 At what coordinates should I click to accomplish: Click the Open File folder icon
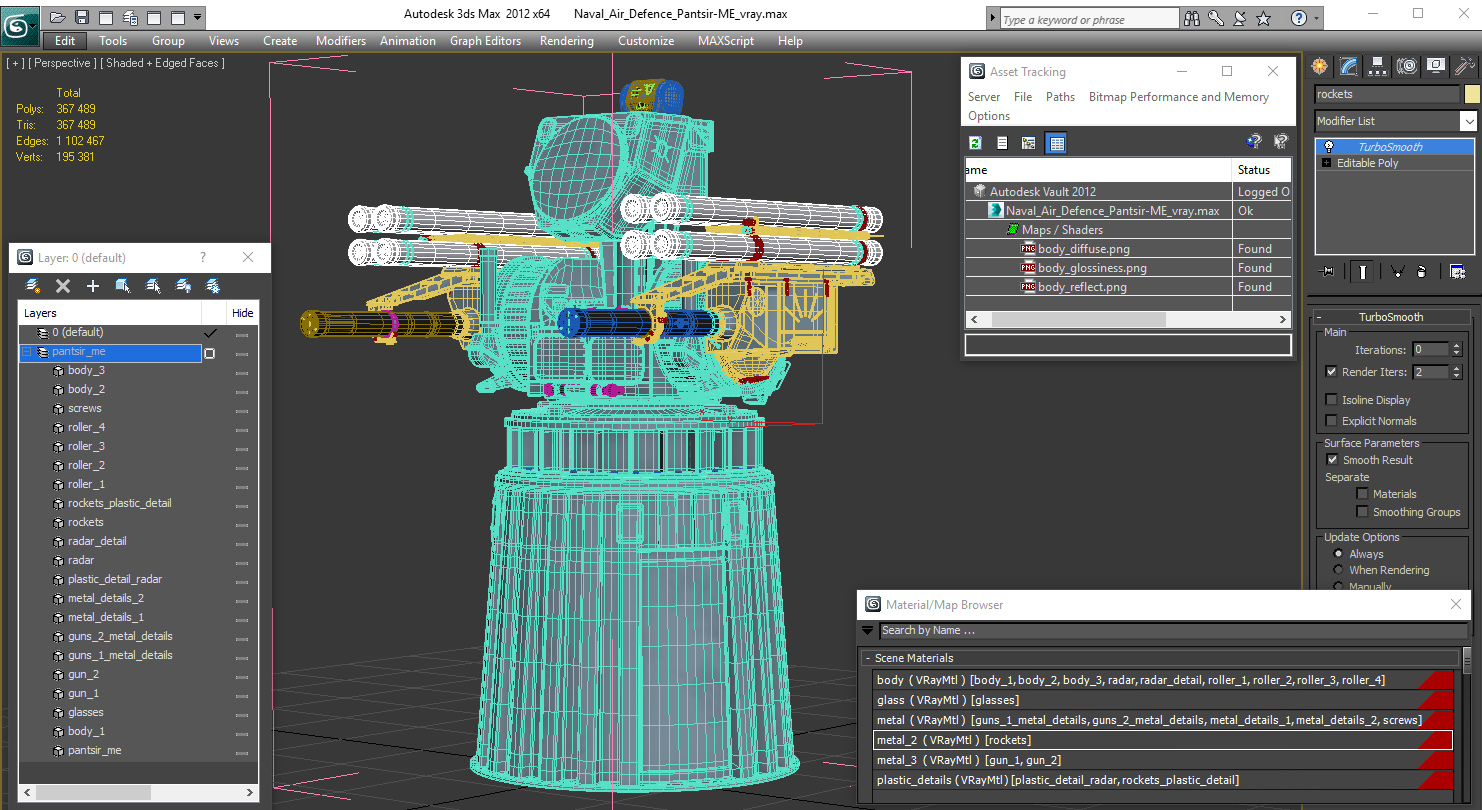pos(58,17)
